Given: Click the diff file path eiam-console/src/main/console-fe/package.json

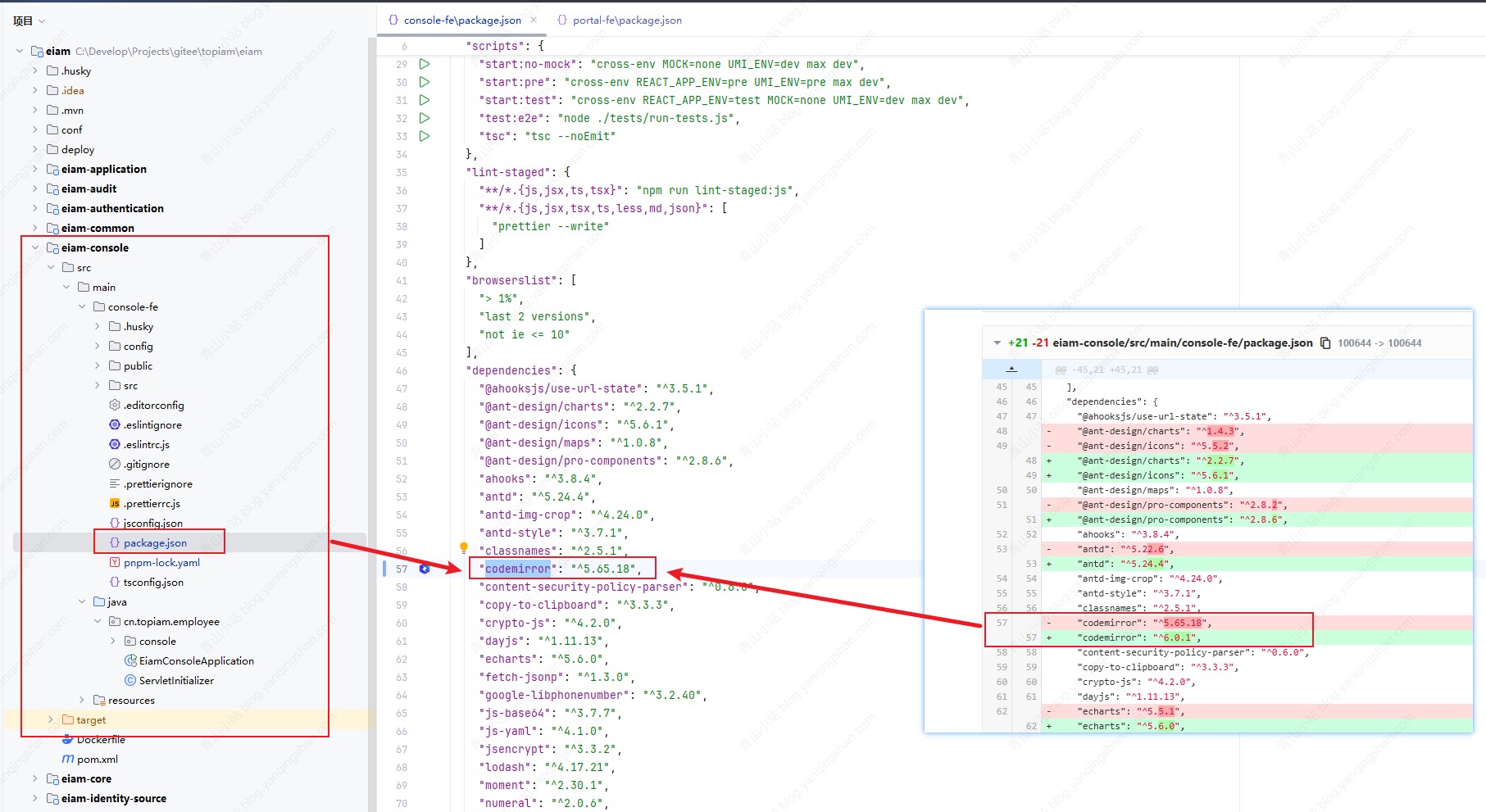Looking at the screenshot, I should click(1182, 342).
